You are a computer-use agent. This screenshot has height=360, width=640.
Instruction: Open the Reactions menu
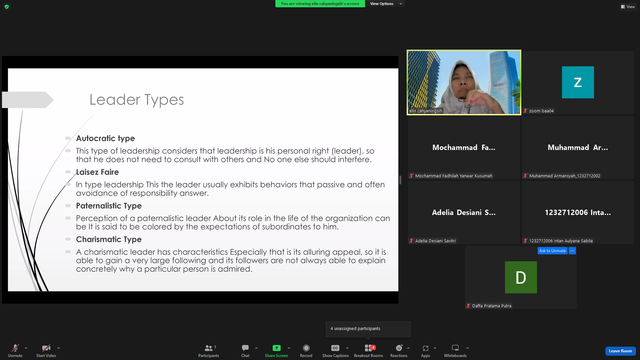coord(399,350)
